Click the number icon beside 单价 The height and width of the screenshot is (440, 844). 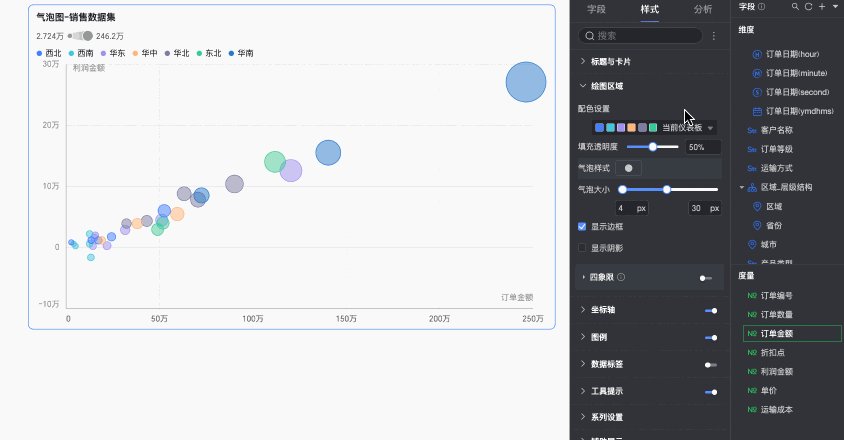(x=752, y=390)
